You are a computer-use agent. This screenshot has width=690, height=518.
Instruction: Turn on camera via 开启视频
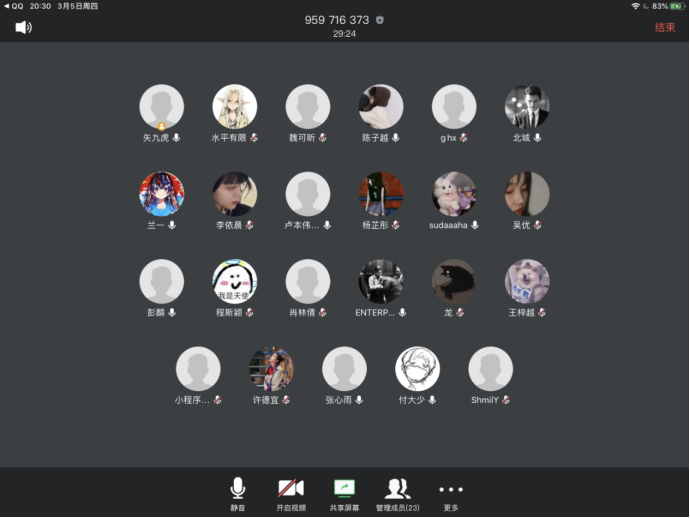point(290,492)
